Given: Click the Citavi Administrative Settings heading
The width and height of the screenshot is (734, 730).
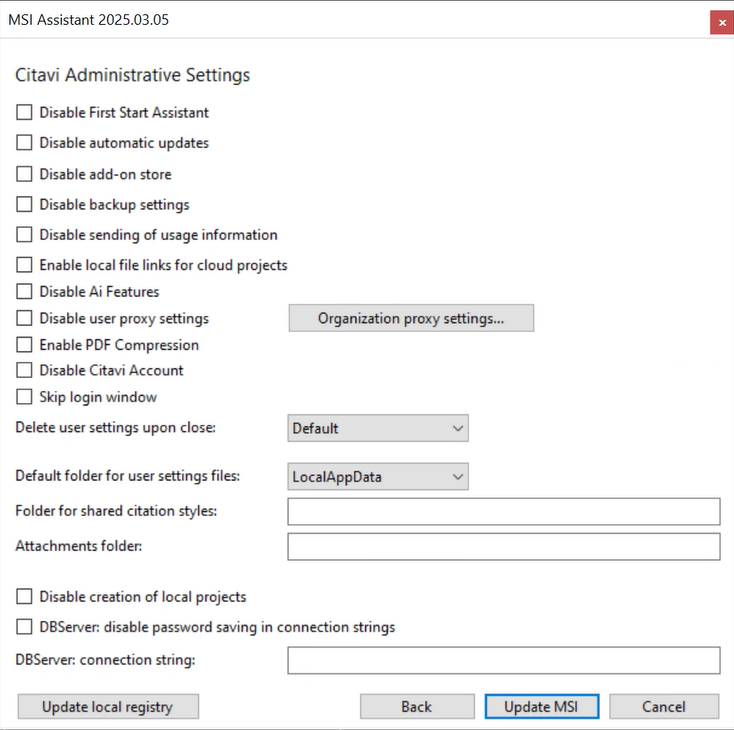Looking at the screenshot, I should 132,75.
